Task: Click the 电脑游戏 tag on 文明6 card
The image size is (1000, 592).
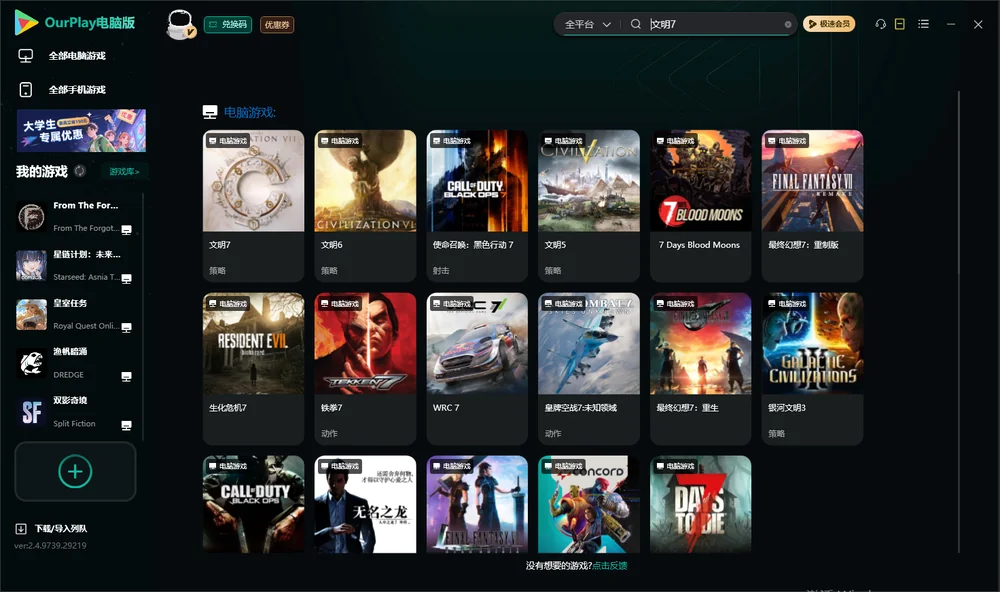Action: 339,141
